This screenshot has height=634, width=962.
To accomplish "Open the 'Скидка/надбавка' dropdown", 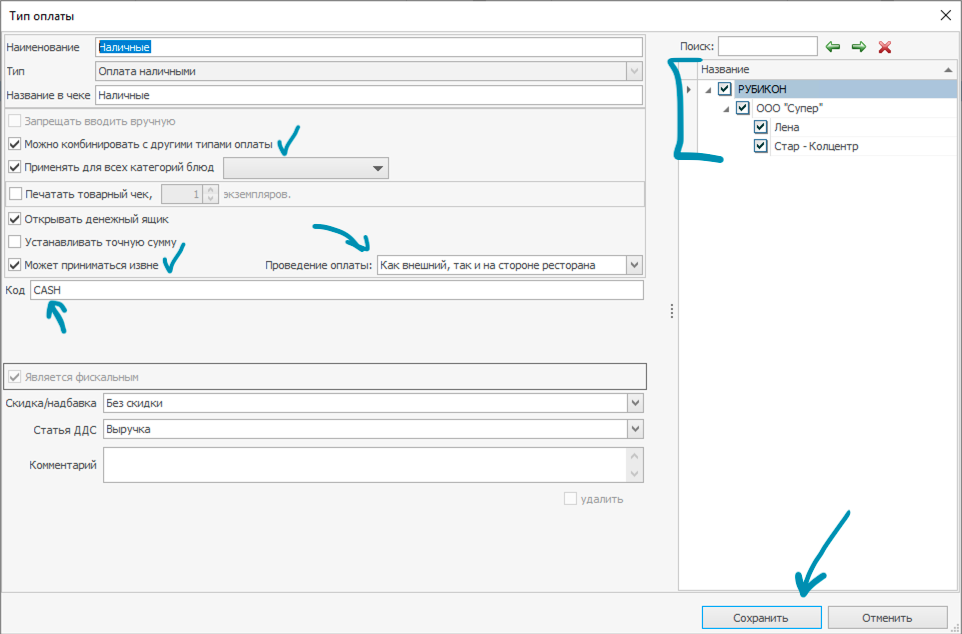I will tap(634, 403).
